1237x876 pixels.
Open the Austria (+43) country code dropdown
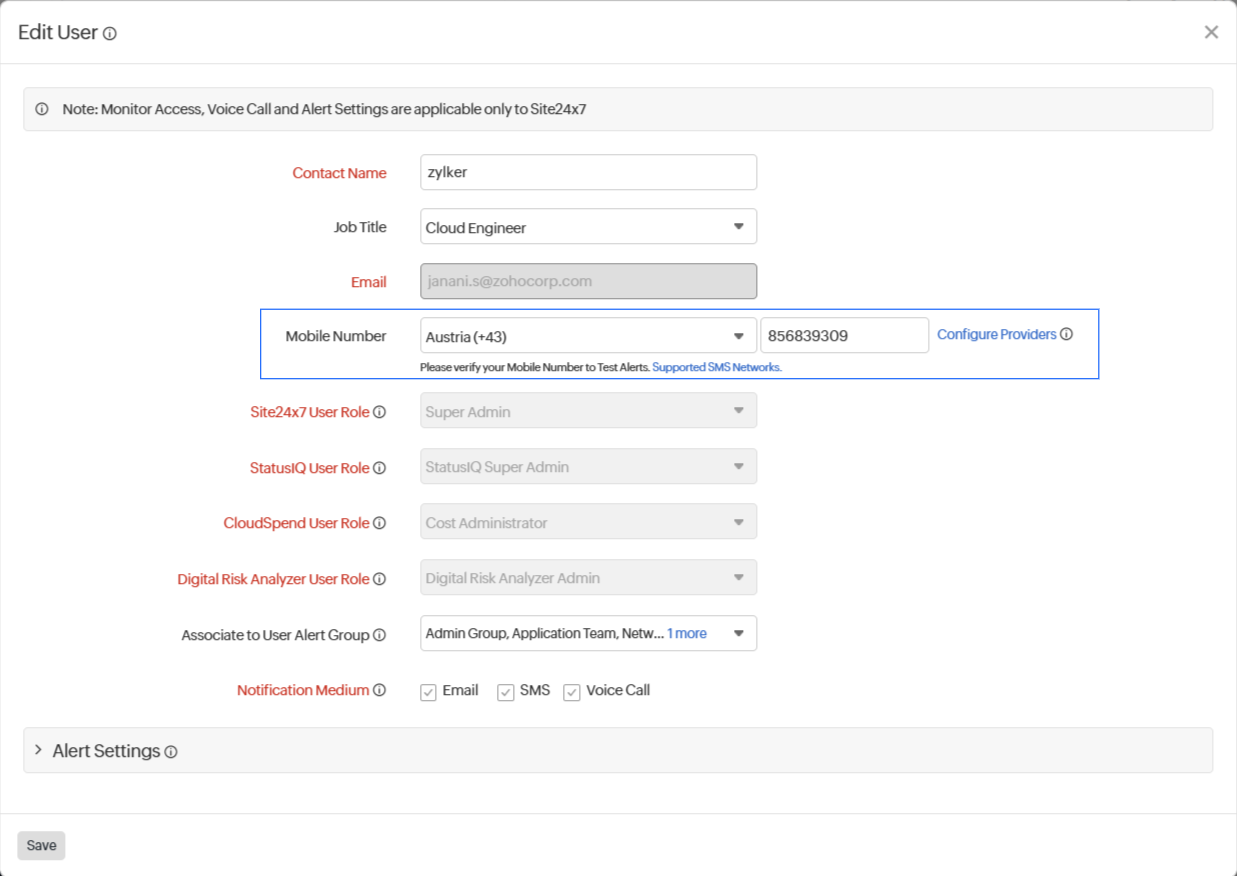(x=588, y=337)
